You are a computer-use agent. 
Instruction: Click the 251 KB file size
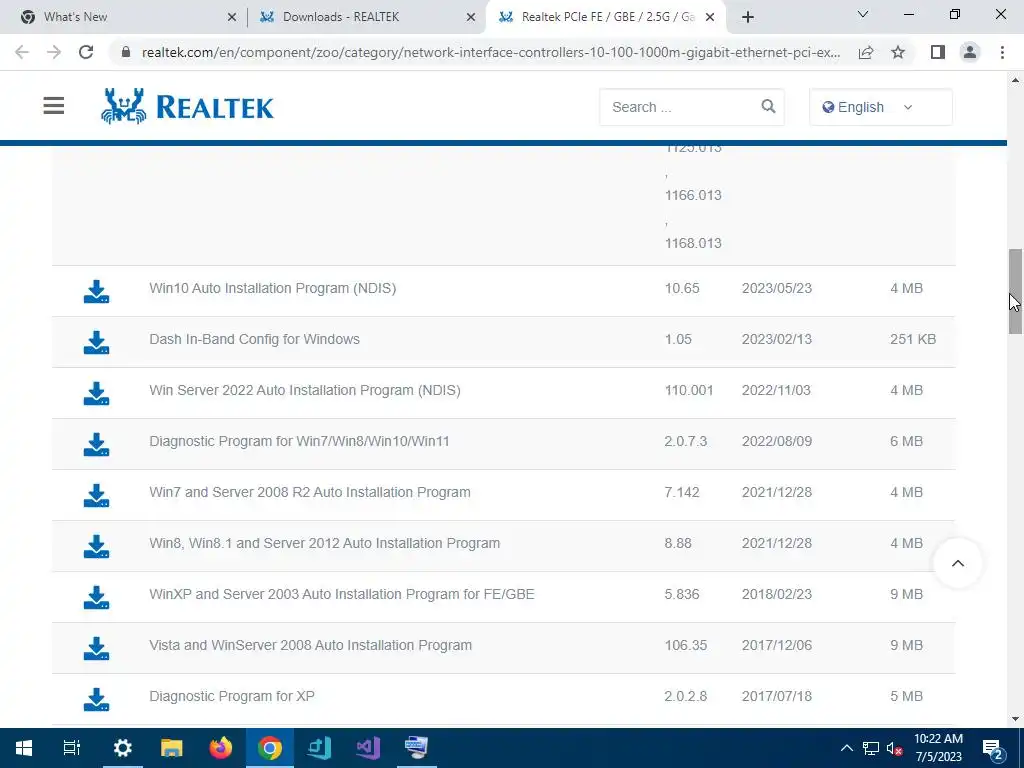913,339
